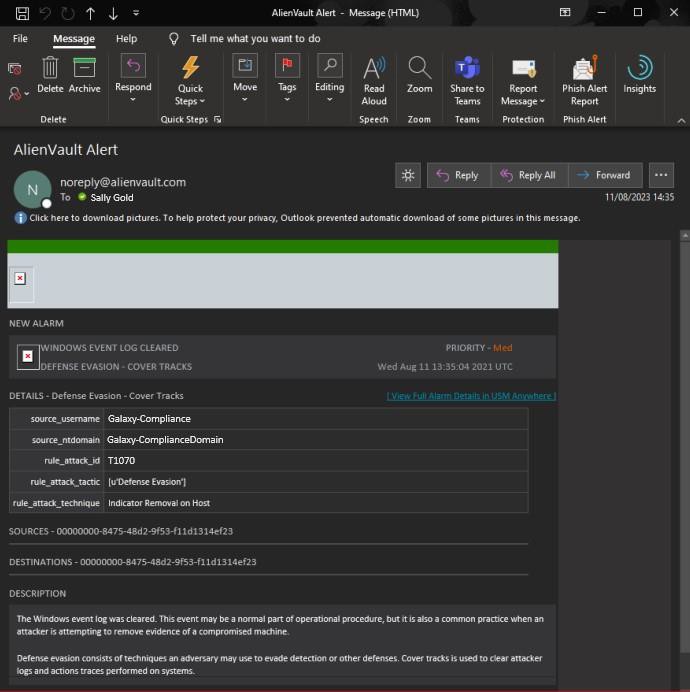690x692 pixels.
Task: Click the Reply All button
Action: [527, 175]
